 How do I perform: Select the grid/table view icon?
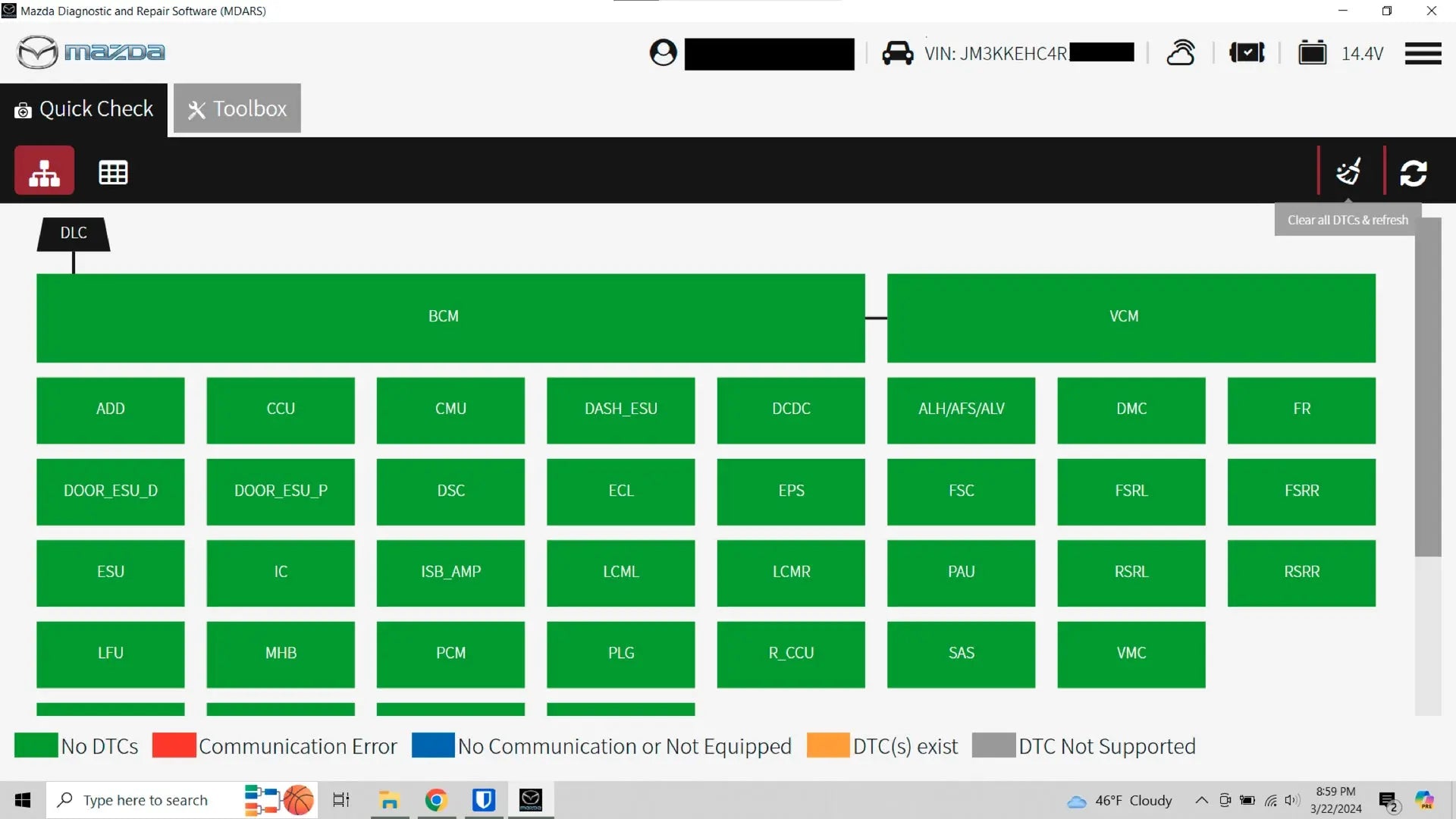[x=113, y=172]
